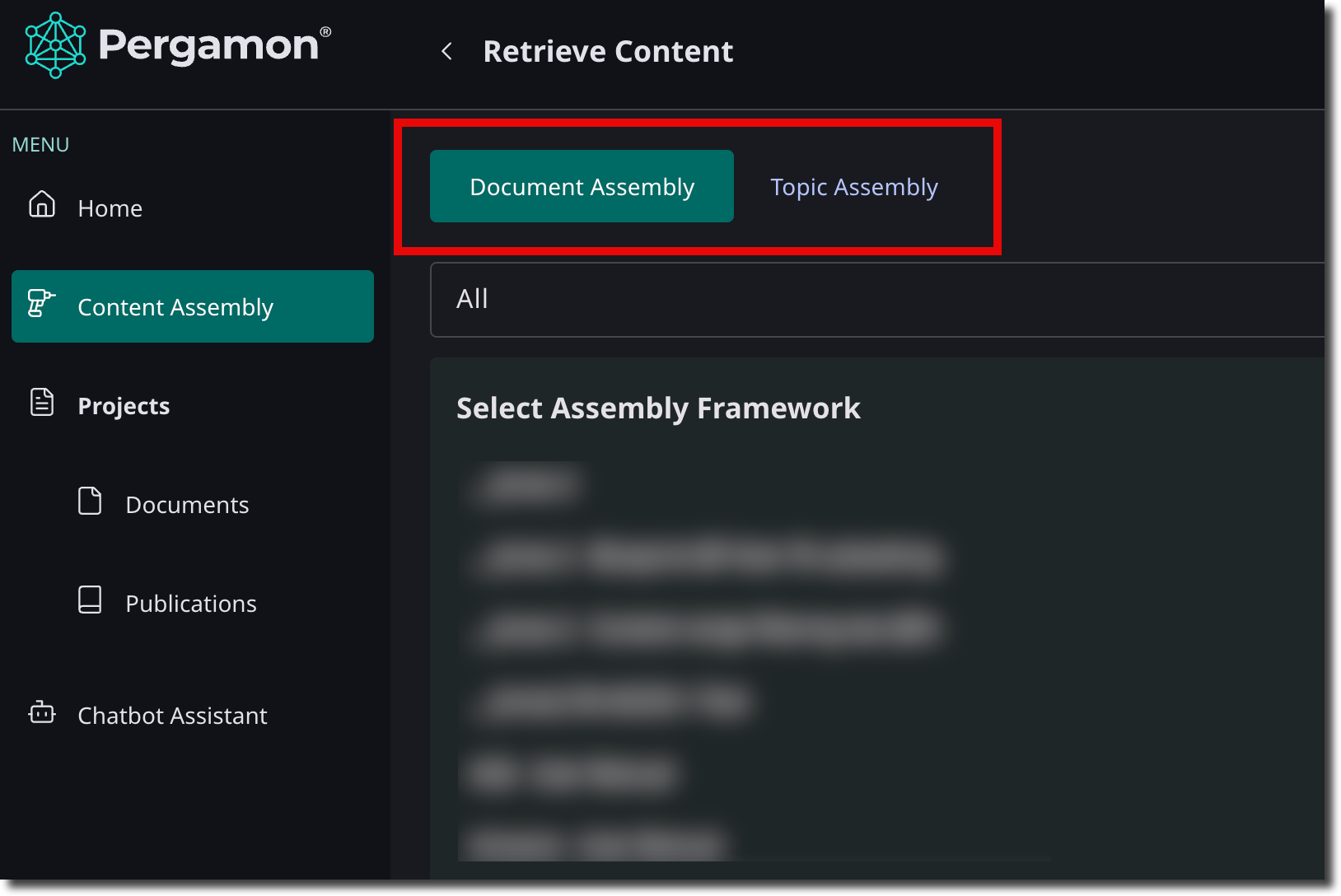Open the Chatbot Assistant label
The height and width of the screenshot is (896, 1341).
coord(172,716)
